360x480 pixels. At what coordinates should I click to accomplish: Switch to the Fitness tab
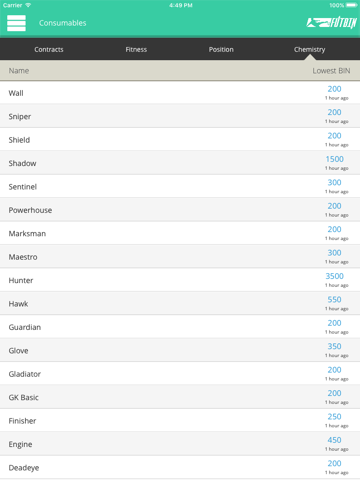pos(136,49)
